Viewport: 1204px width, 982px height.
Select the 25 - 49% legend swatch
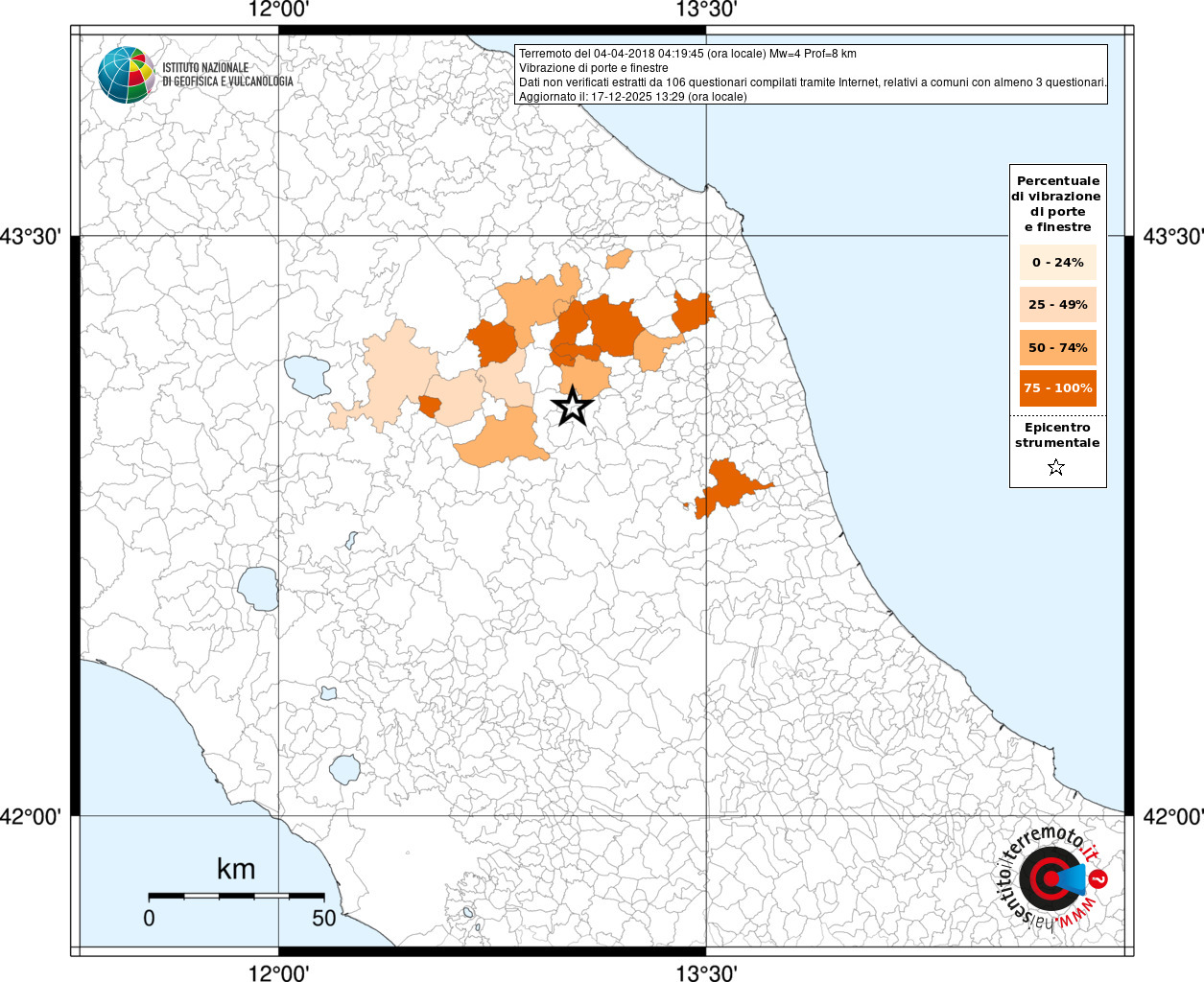1058,305
